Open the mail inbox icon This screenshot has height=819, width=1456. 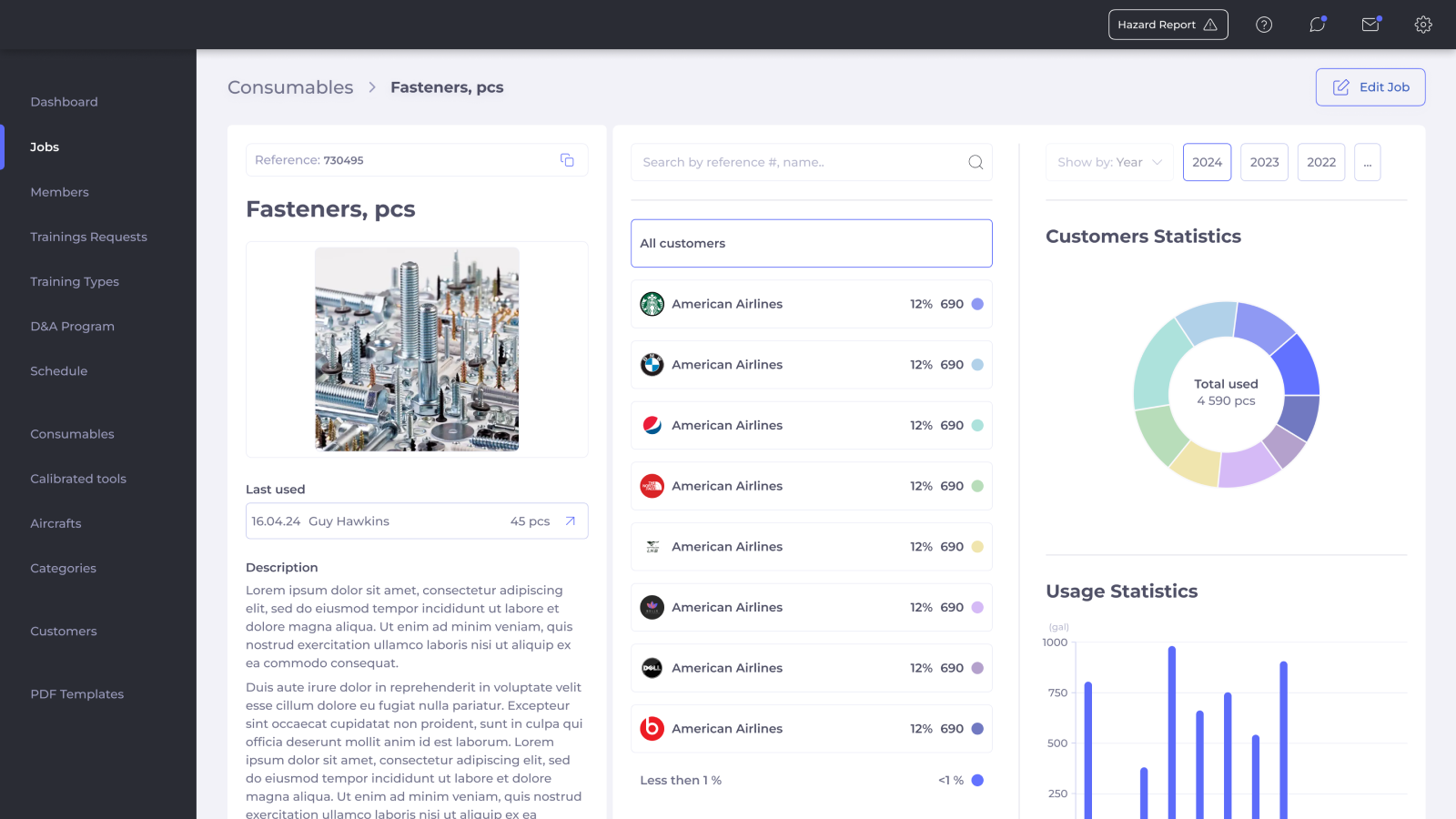pos(1370,25)
